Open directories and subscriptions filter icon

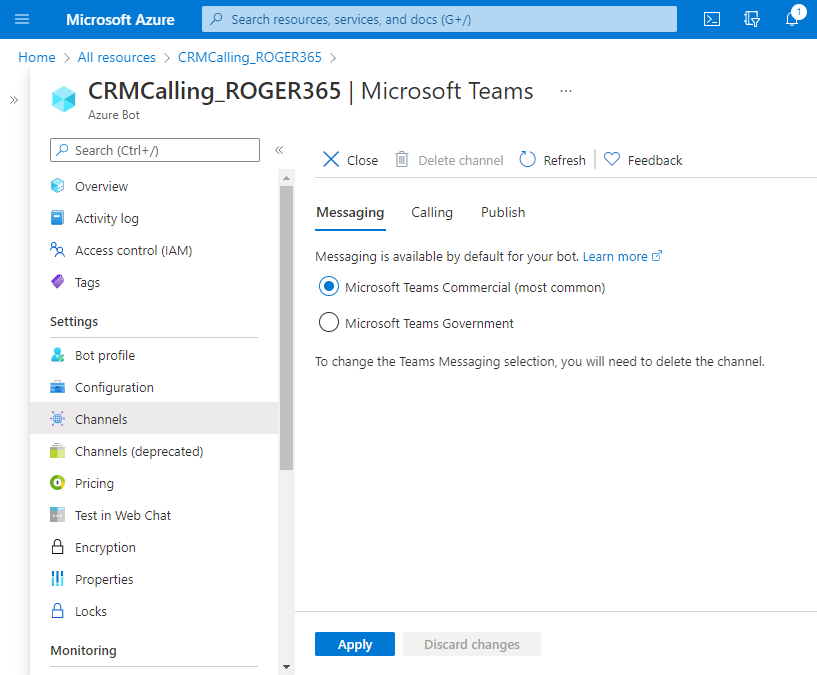tap(752, 19)
